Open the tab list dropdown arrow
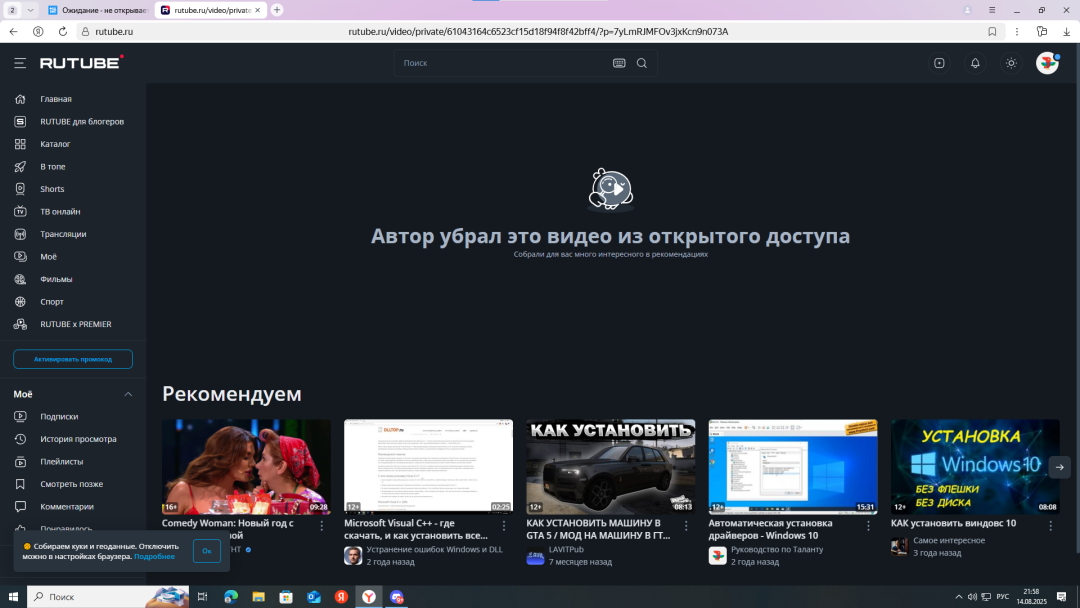Screen dimensions: 1080x608 coord(30,10)
